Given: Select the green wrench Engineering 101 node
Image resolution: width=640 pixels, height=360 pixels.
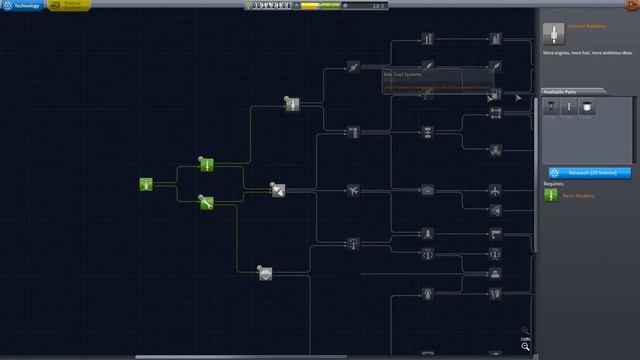Looking at the screenshot, I should (207, 203).
